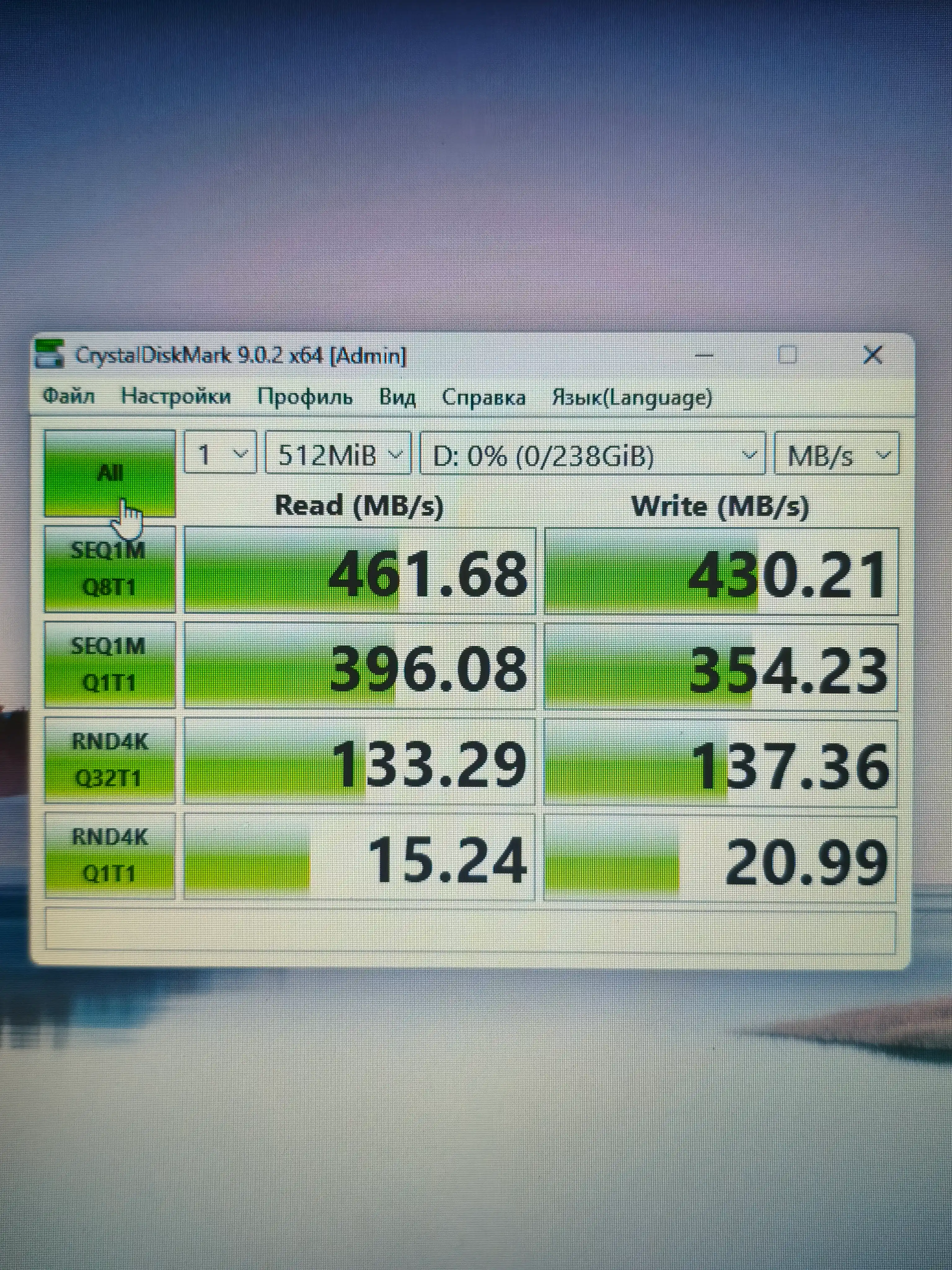Click the CrystalDiskMark app icon in title bar
The width and height of the screenshot is (952, 1270).
click(x=49, y=355)
